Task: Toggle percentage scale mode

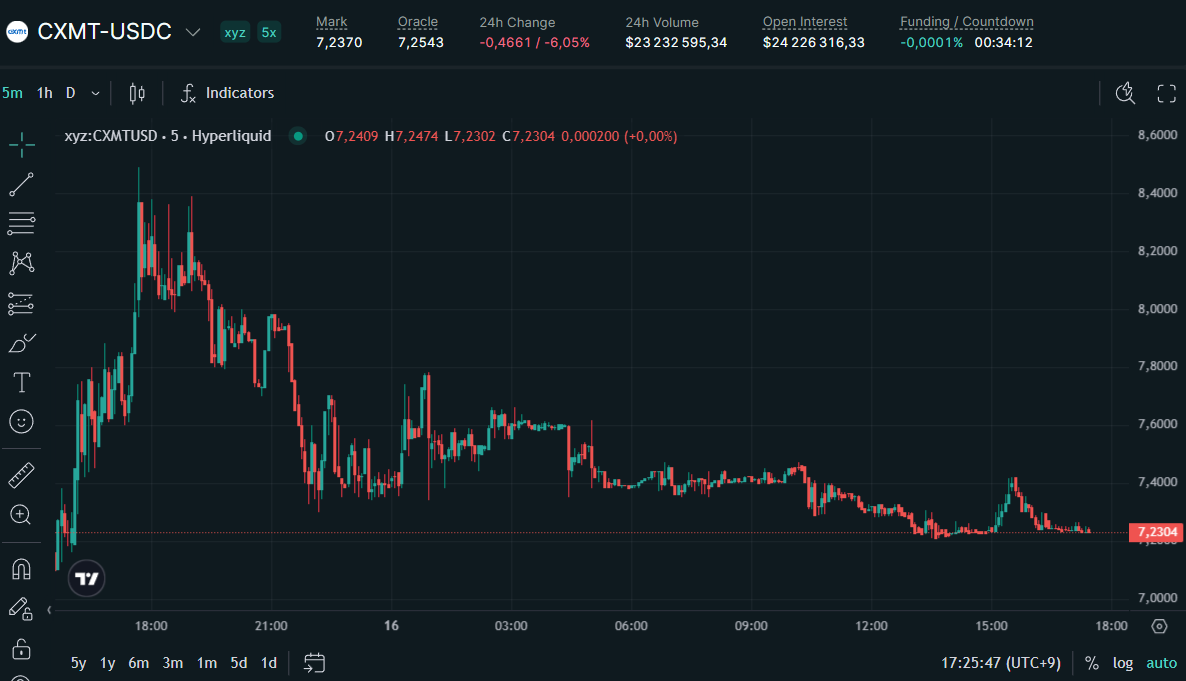Action: click(1091, 663)
